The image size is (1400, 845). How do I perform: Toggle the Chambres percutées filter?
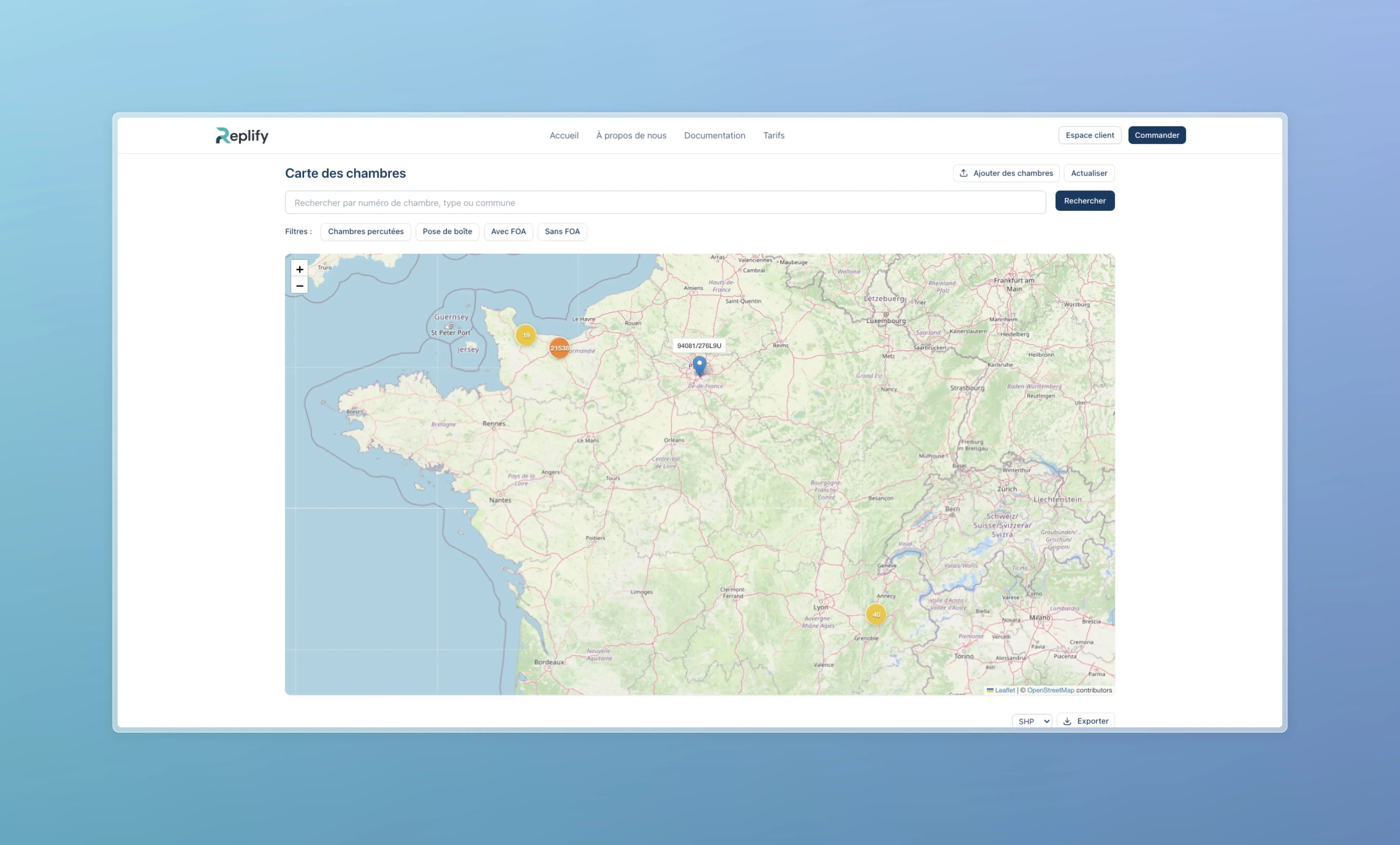click(x=365, y=232)
